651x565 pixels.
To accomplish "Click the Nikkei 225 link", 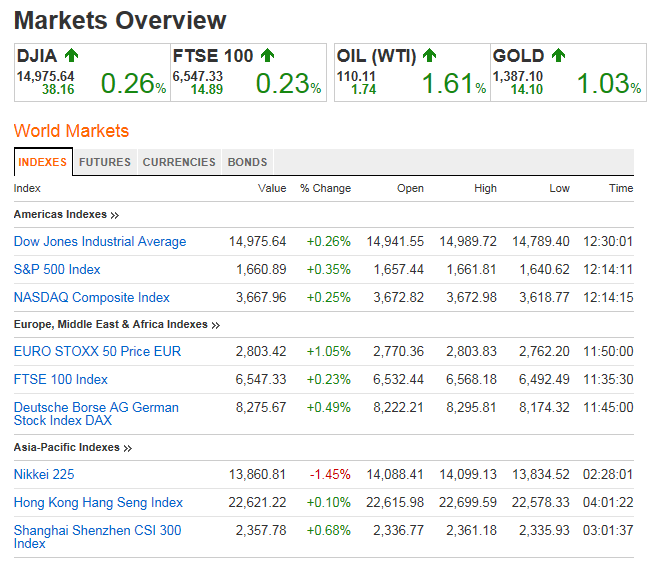I will 44,474.
